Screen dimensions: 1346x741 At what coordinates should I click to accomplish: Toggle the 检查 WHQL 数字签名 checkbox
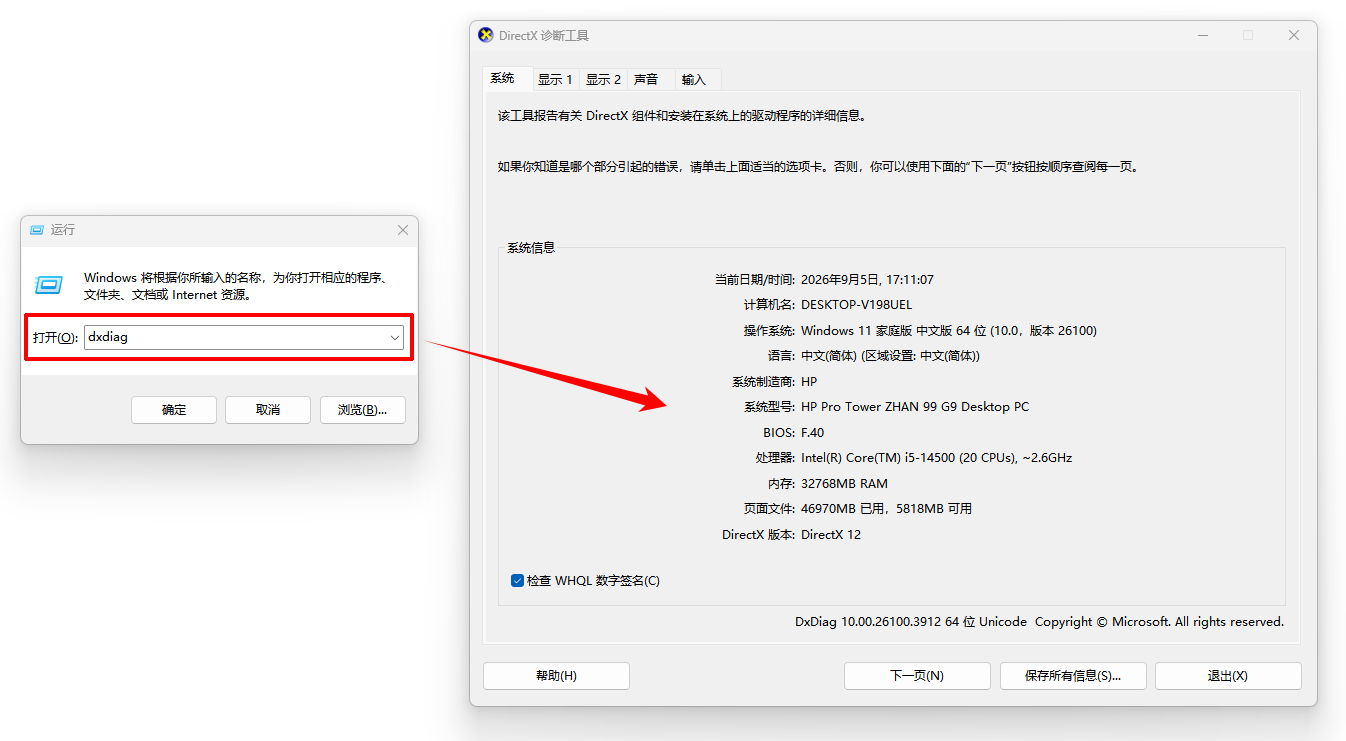pyautogui.click(x=517, y=580)
